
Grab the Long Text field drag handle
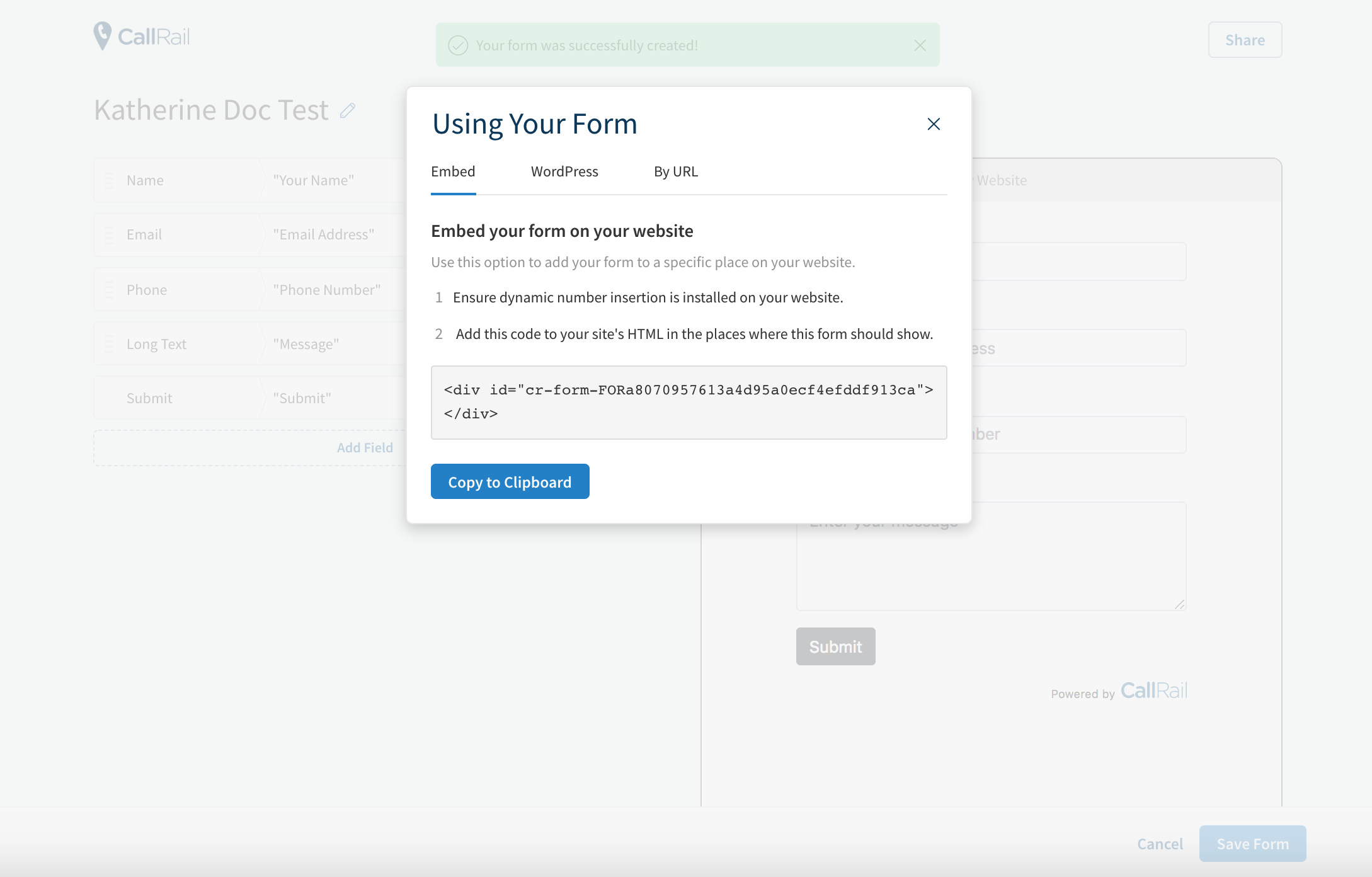pyautogui.click(x=109, y=344)
